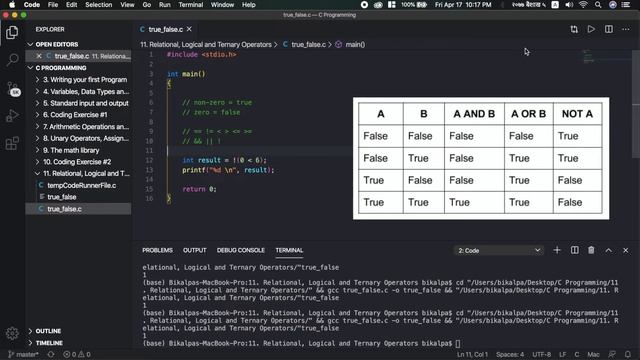Viewport: 640px width, 360px height.
Task: Expand the Timeline section
Action: (78, 343)
